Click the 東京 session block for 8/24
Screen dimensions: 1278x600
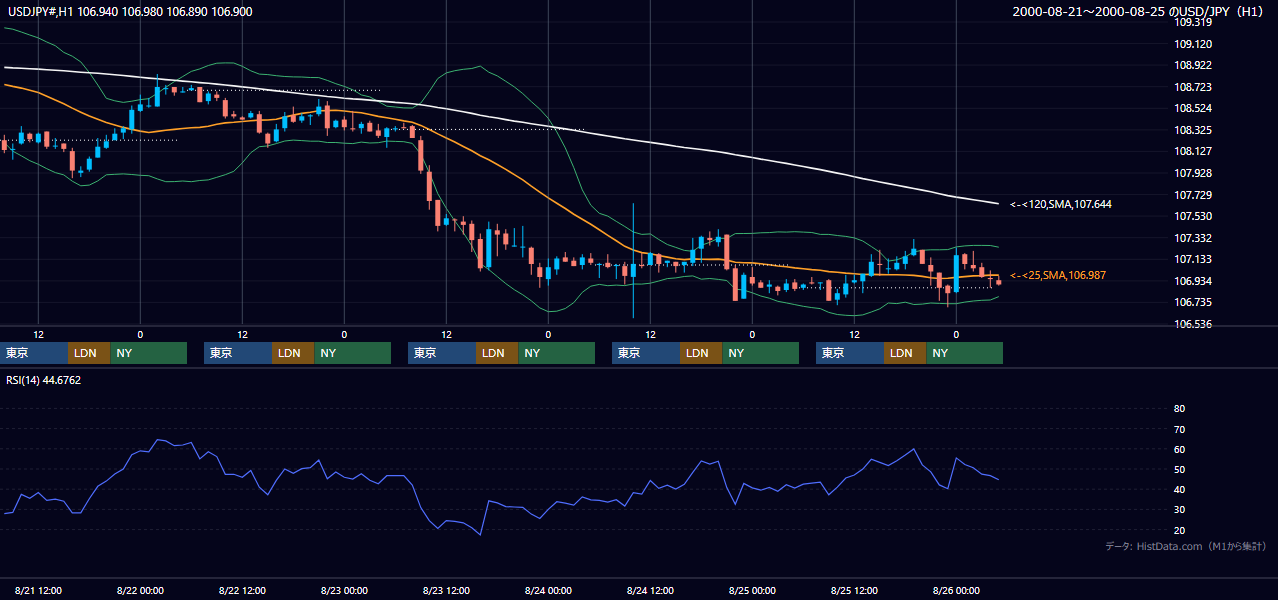(x=646, y=353)
